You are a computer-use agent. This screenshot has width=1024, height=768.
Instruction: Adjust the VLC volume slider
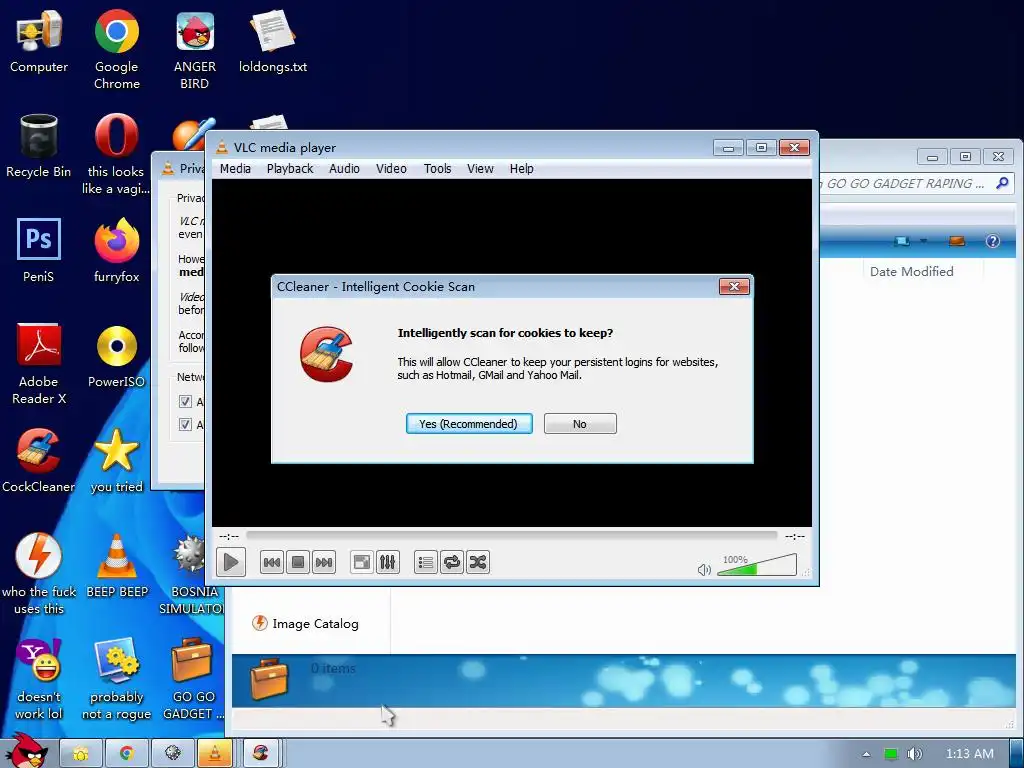(x=757, y=565)
